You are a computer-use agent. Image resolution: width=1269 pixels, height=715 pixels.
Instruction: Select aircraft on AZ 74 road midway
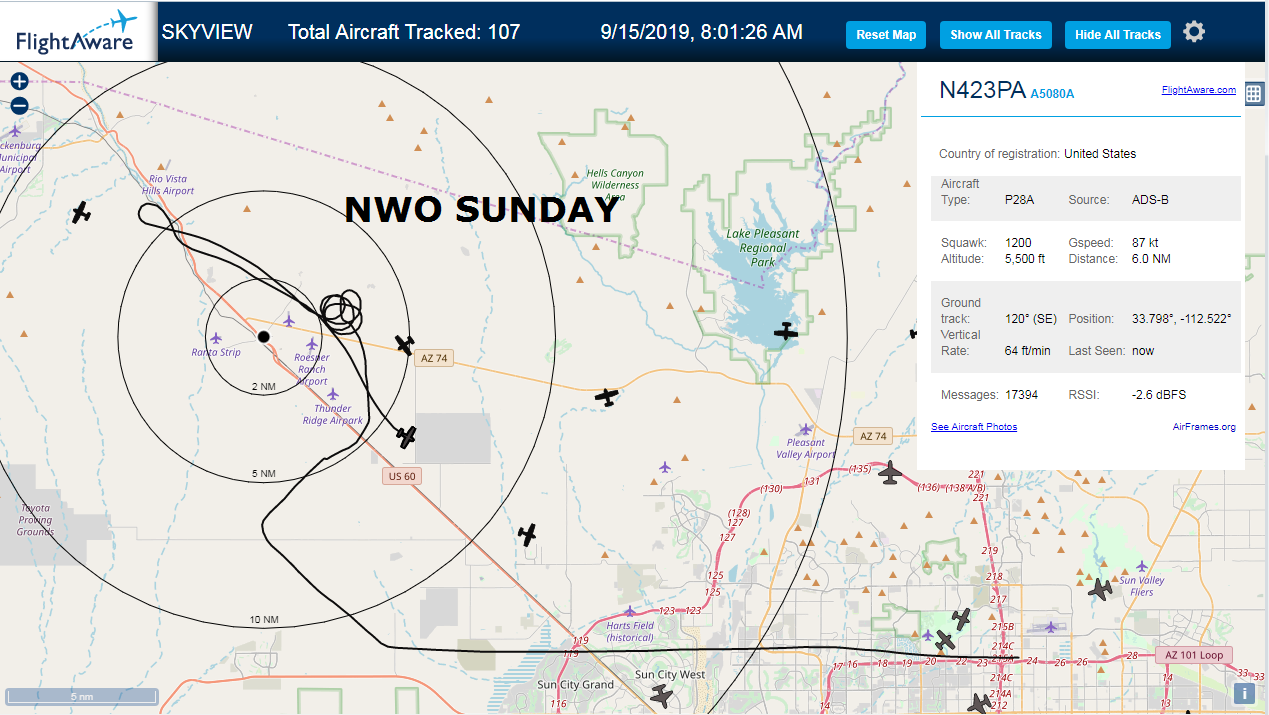pyautogui.click(x=606, y=397)
